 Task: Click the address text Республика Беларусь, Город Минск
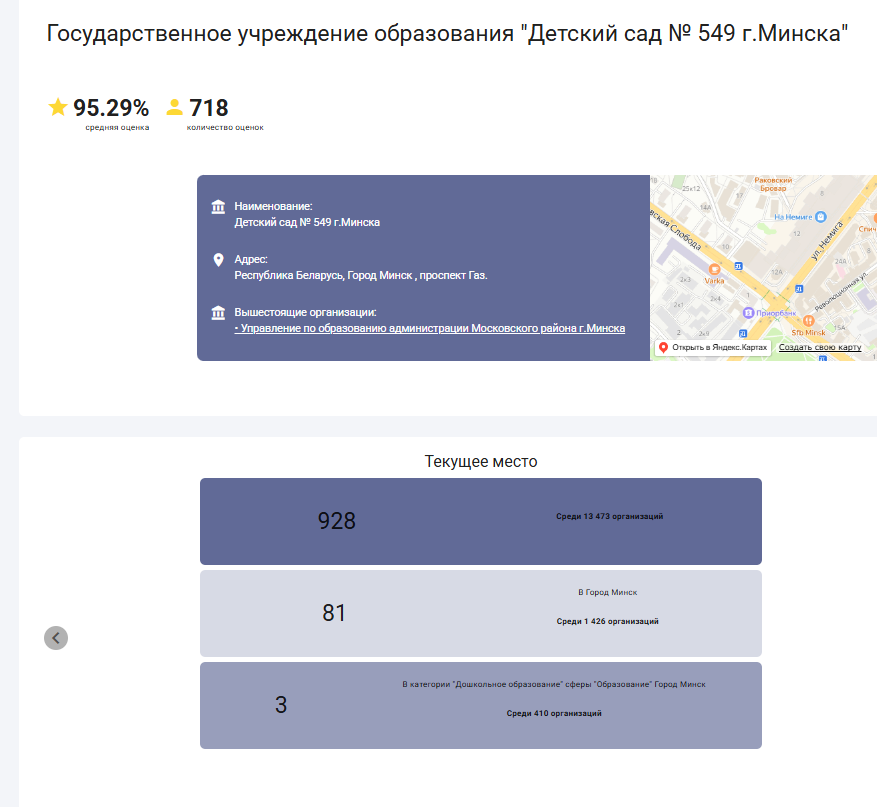coord(361,275)
